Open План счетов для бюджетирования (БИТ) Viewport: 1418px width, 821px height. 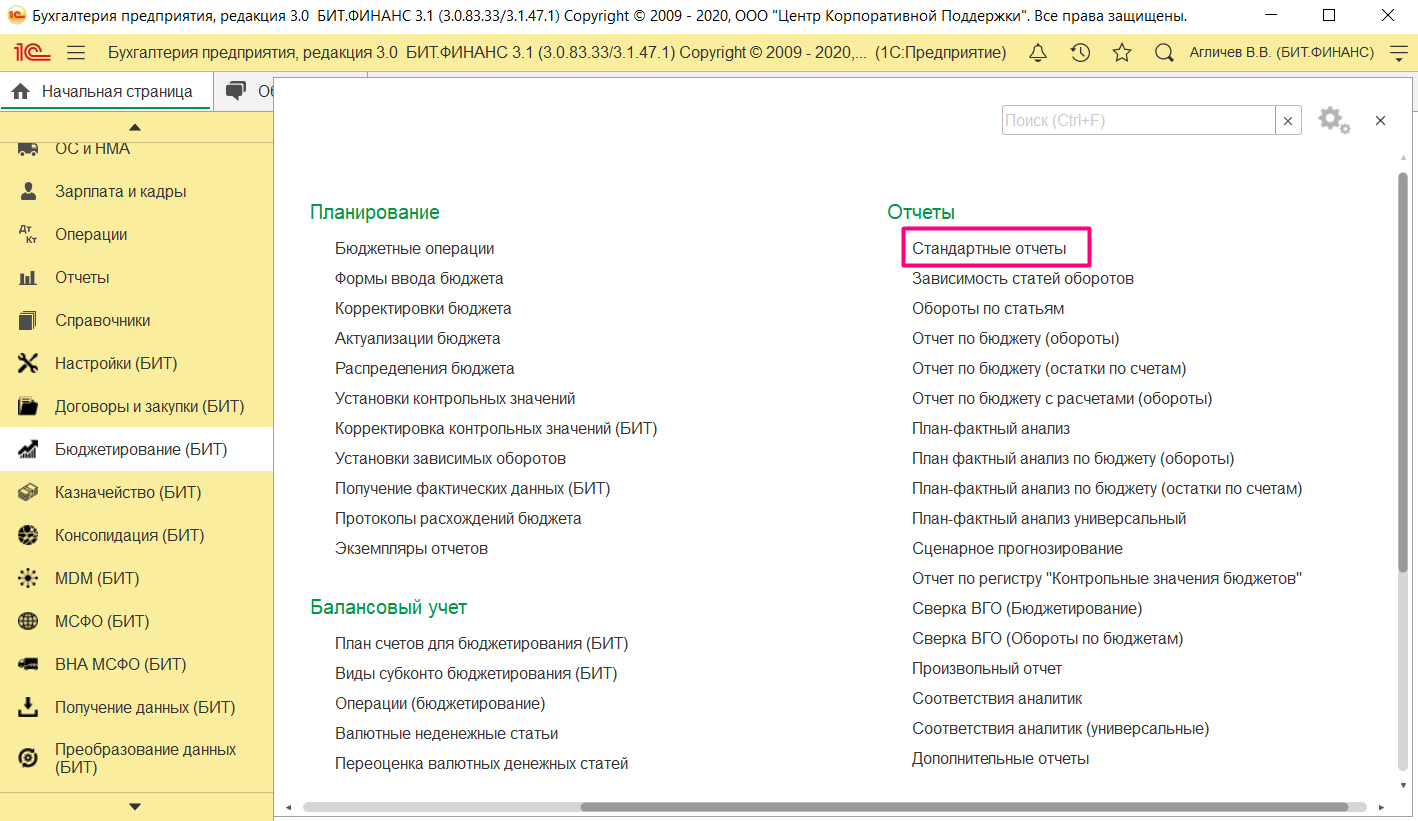click(x=482, y=643)
